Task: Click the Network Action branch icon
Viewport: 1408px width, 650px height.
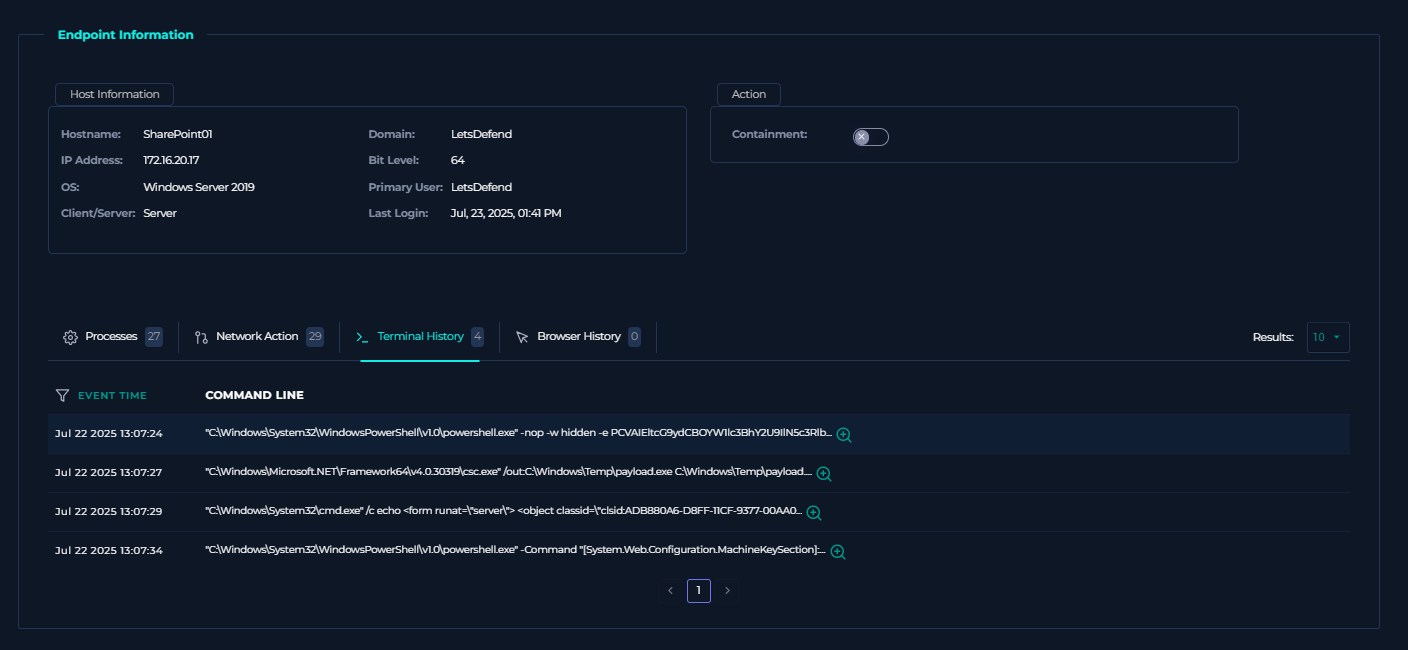Action: (x=201, y=337)
